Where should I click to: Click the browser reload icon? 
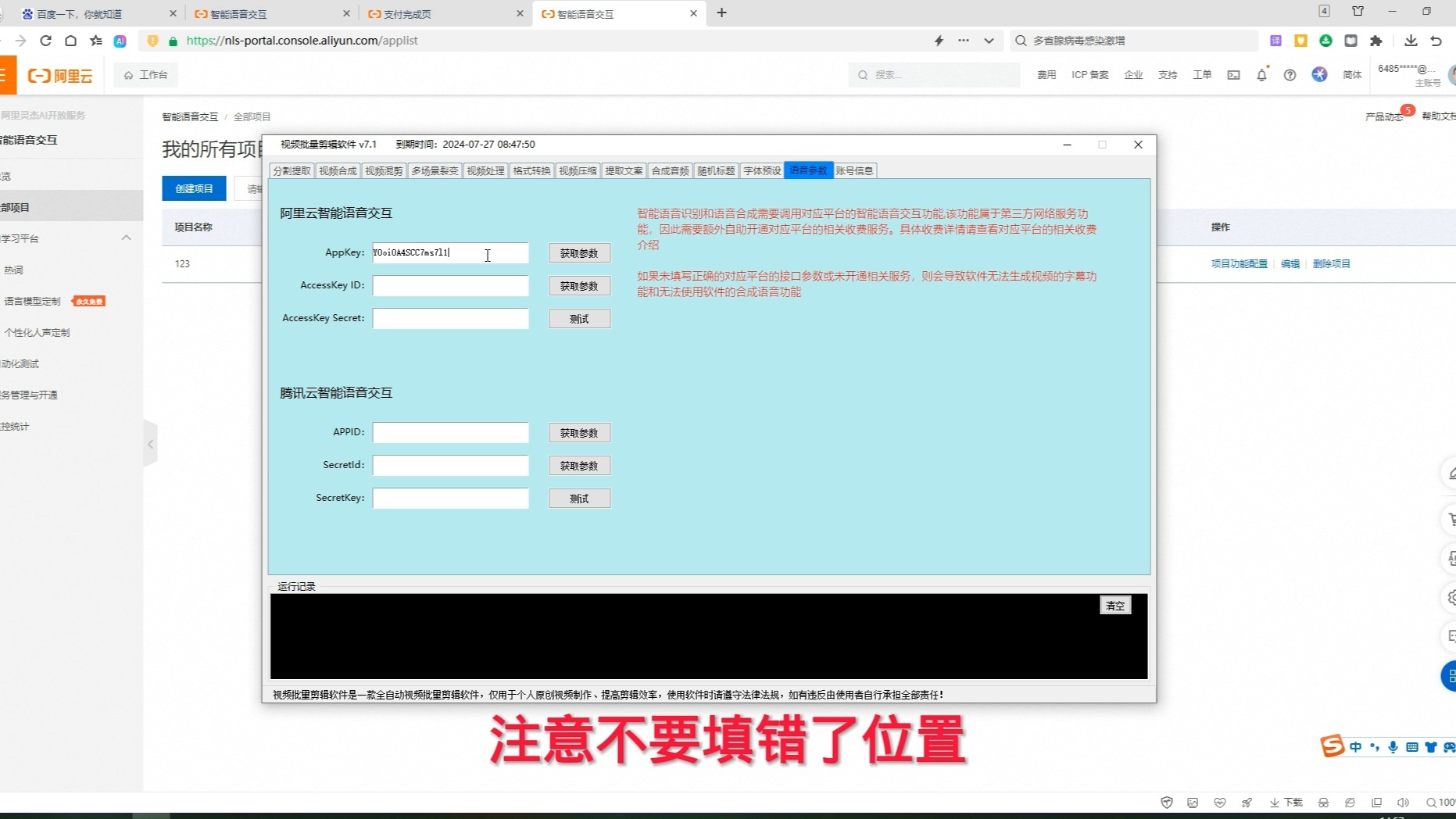coord(45,41)
